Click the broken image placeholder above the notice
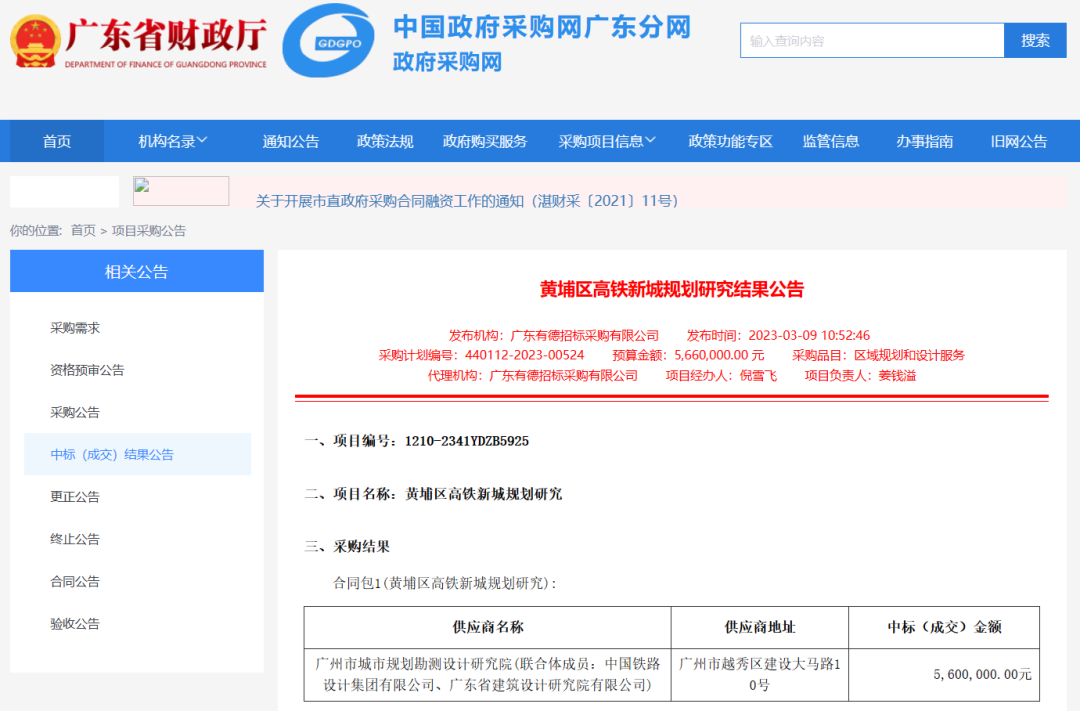The height and width of the screenshot is (711, 1080). click(x=180, y=190)
